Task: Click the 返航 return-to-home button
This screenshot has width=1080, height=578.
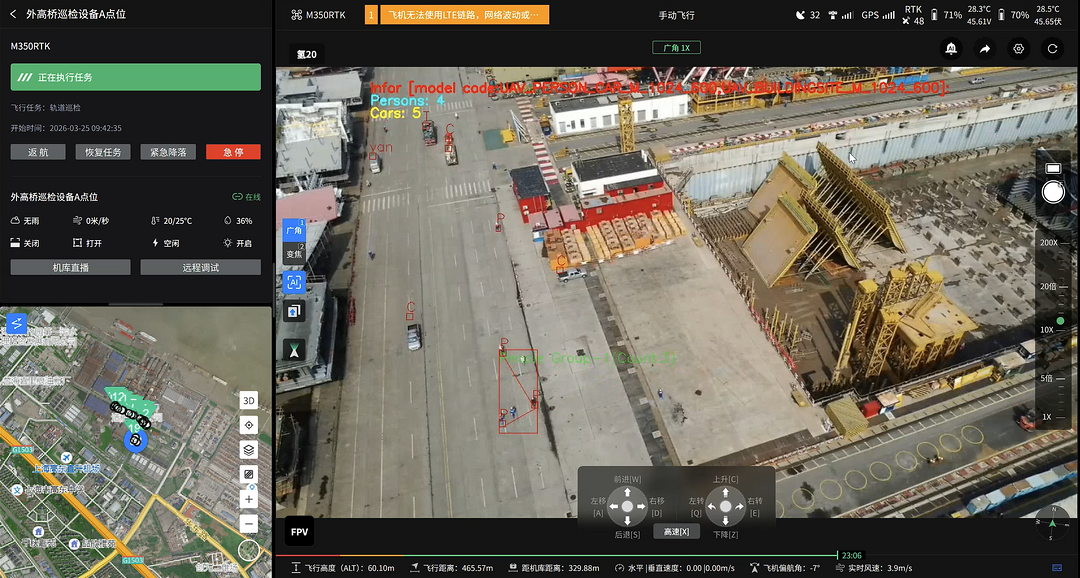Action: [x=38, y=152]
